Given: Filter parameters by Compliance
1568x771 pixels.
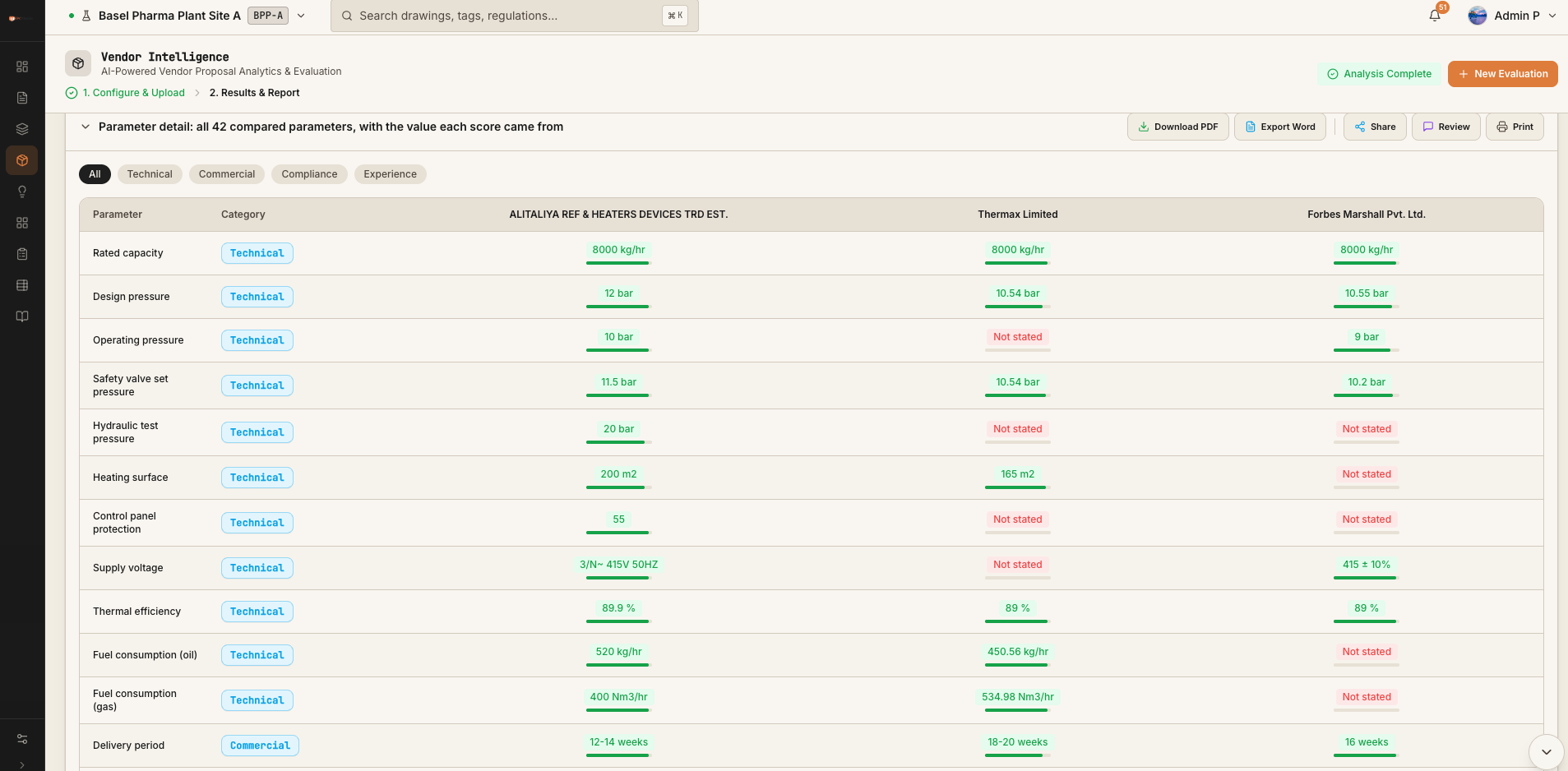Looking at the screenshot, I should coord(309,174).
